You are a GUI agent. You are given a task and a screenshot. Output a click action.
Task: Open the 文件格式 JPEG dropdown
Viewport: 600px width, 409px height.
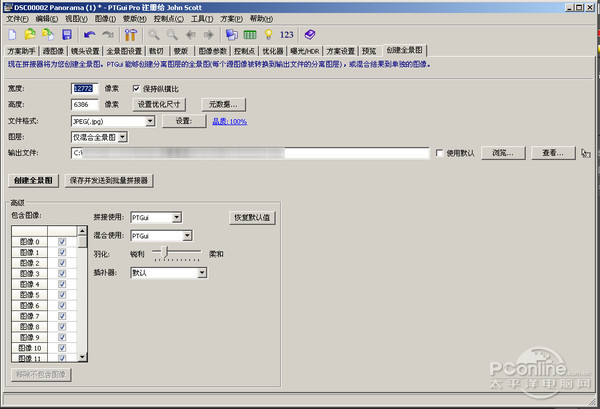click(x=150, y=121)
